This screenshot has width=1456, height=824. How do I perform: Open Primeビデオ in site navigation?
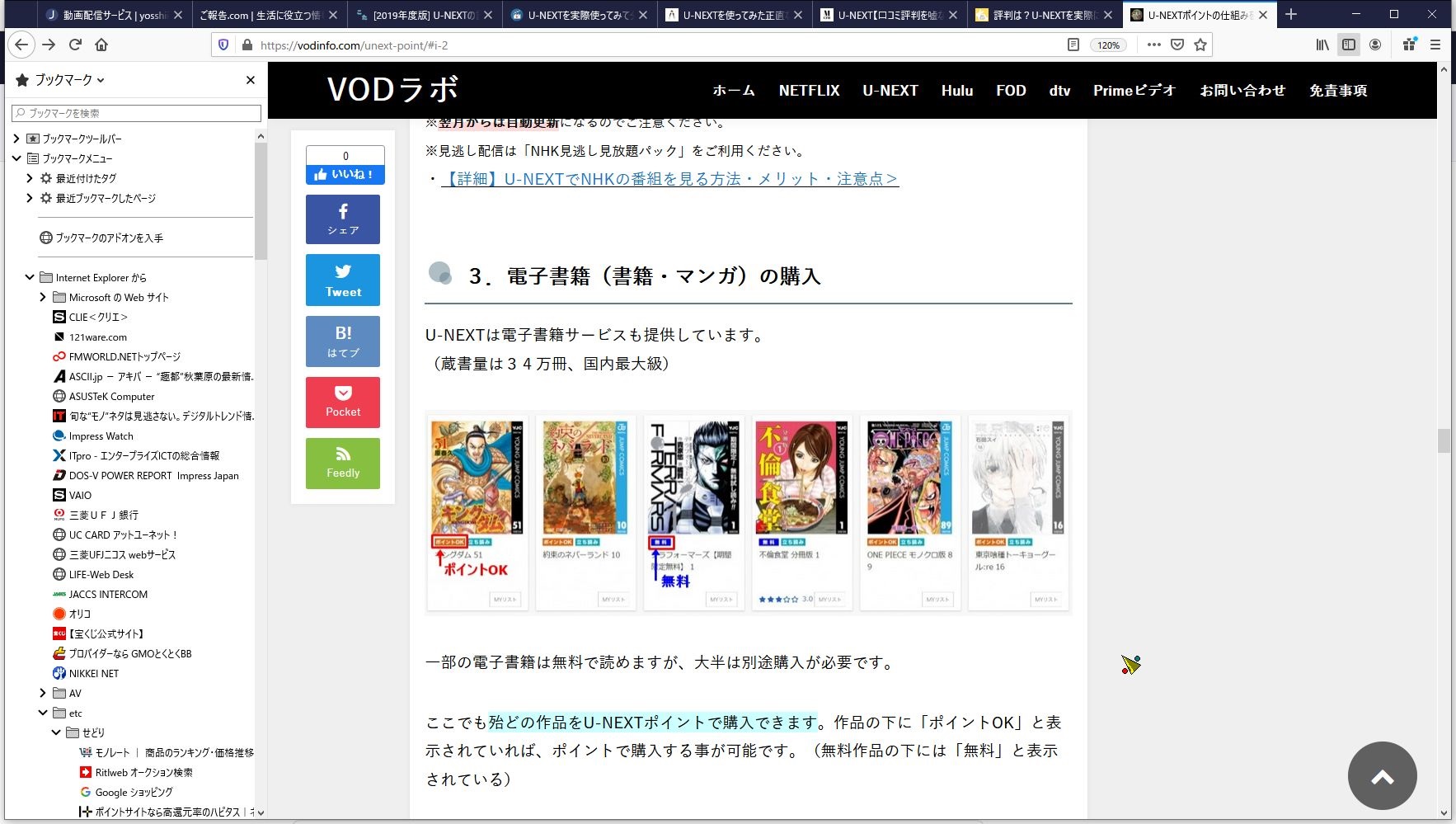coord(1134,91)
